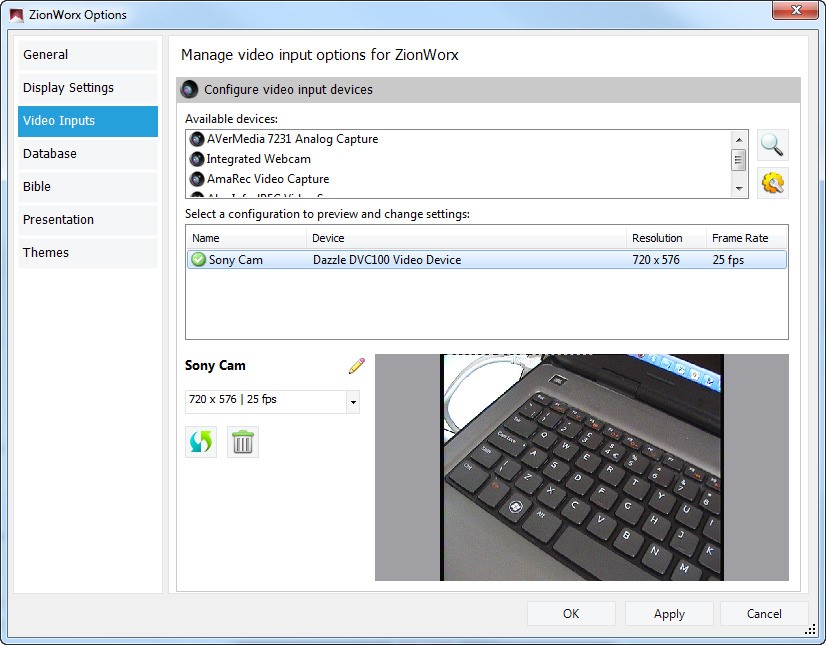The height and width of the screenshot is (645, 826).
Task: Rename Sony Cam with pencil icon
Action: point(356,366)
